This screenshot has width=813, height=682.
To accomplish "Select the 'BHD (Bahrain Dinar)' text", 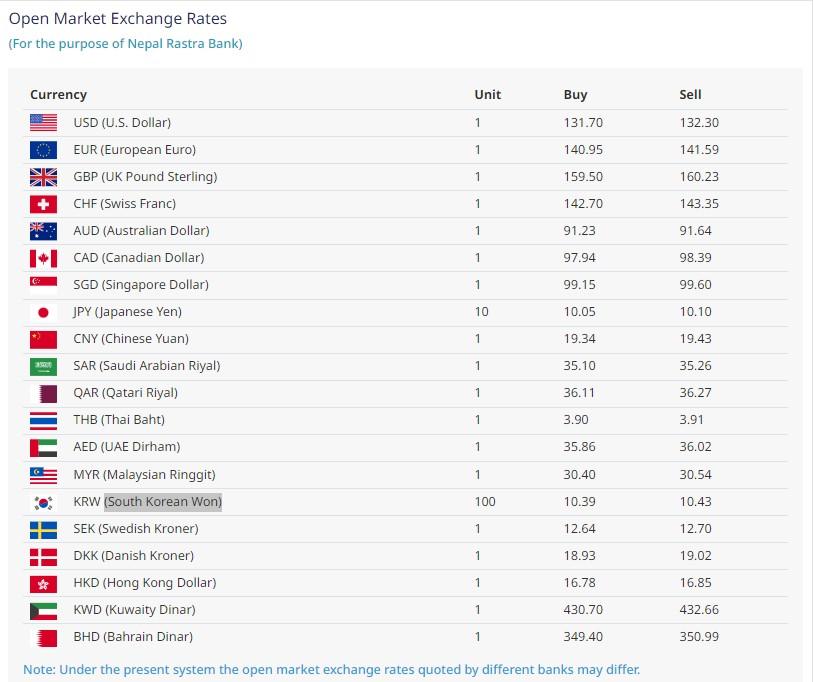I will (133, 637).
